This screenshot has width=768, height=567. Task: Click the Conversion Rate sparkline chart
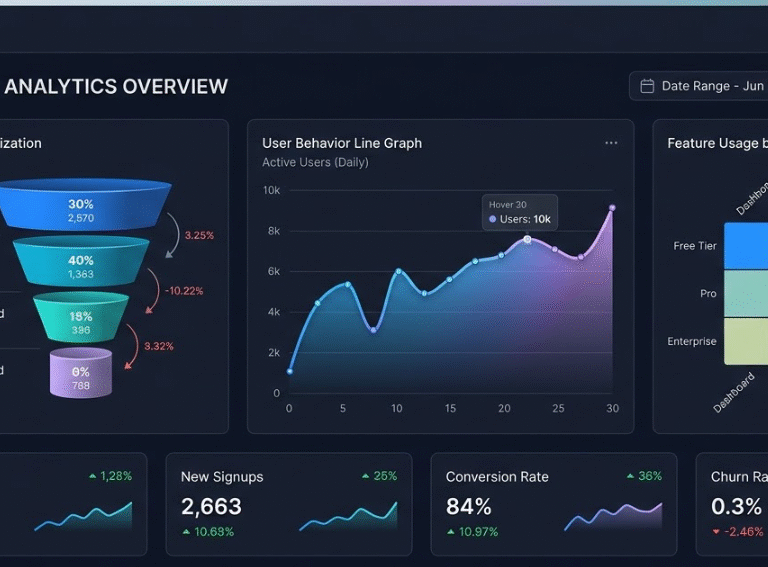(x=612, y=516)
